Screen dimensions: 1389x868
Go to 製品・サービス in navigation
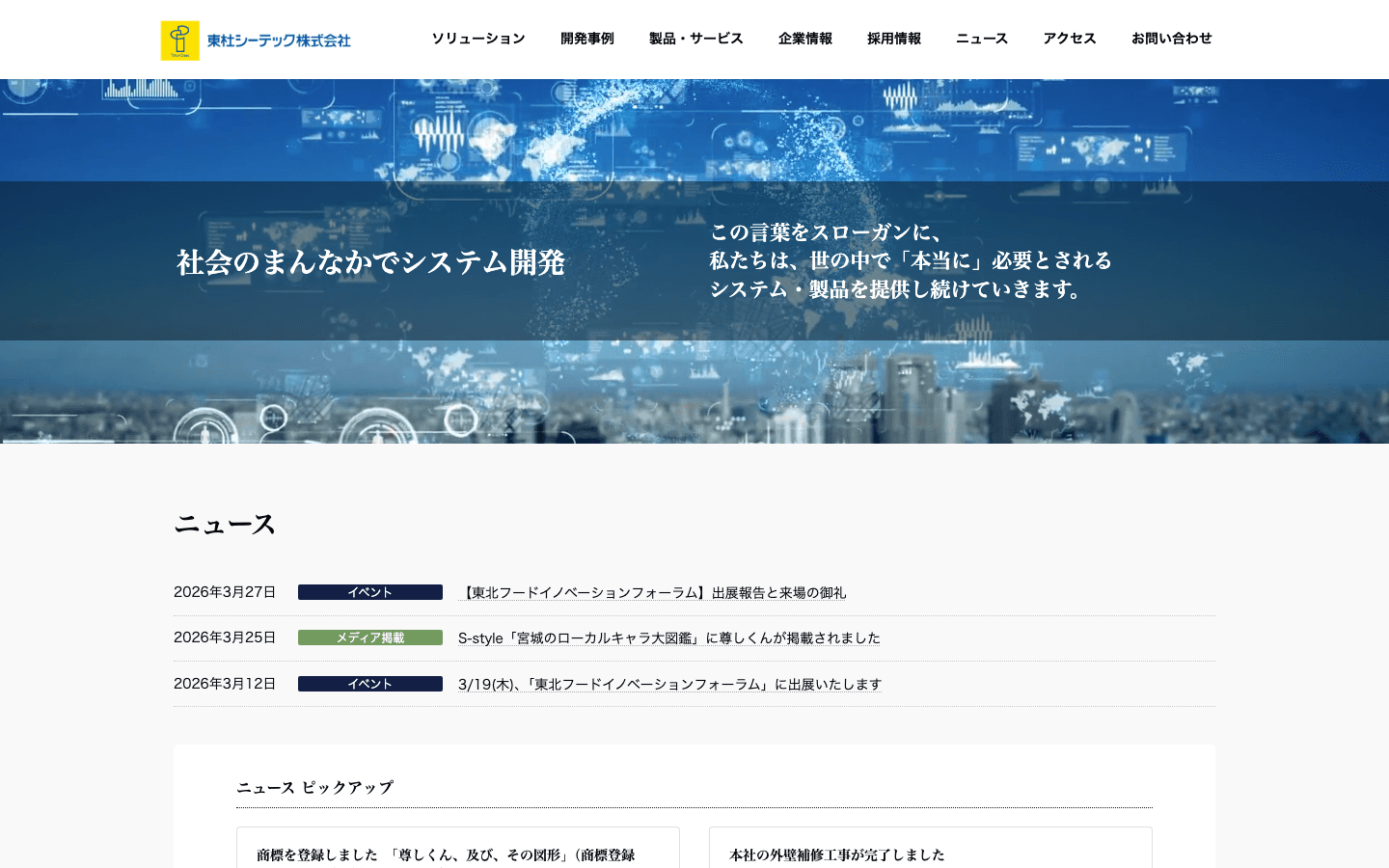[696, 39]
